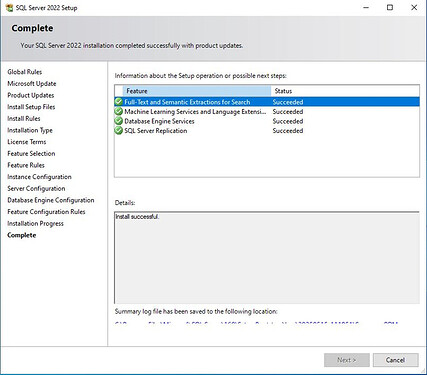
Task: Select the Feature Selection step in the sidebar
Action: [31, 154]
